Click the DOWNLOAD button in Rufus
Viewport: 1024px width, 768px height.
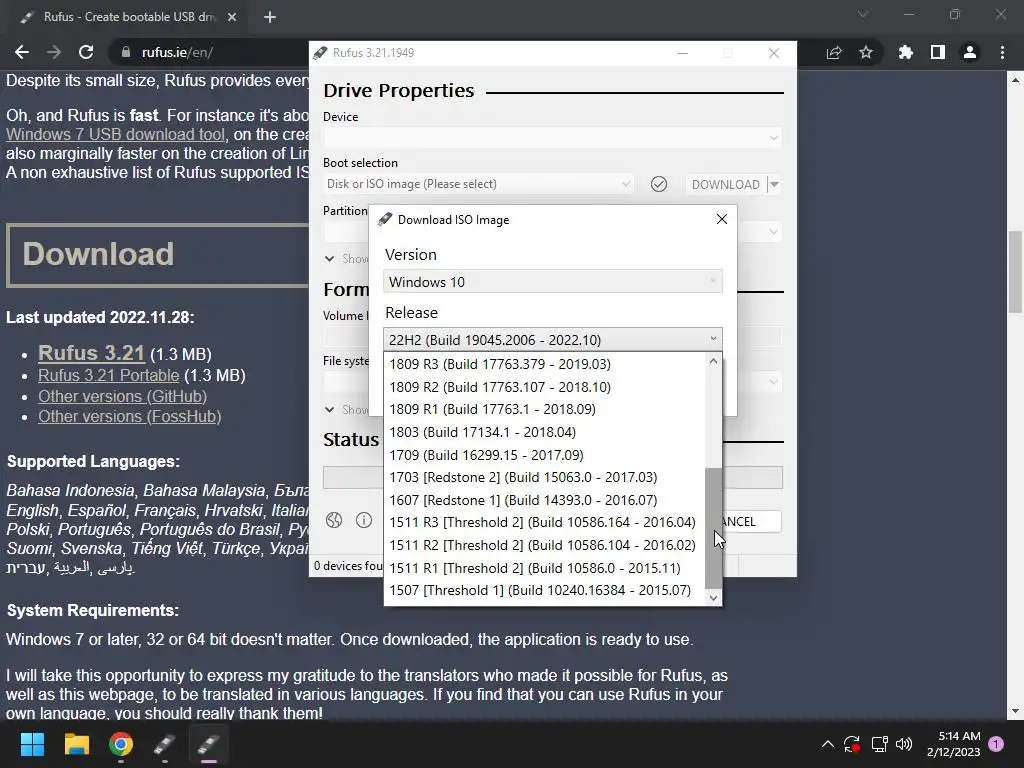click(x=726, y=185)
